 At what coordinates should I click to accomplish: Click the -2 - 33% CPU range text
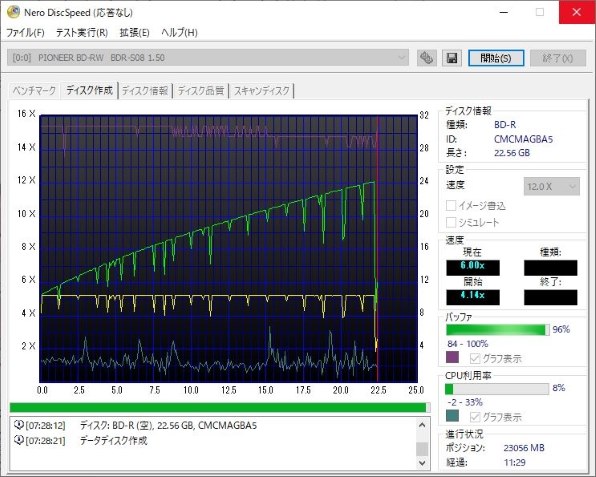465,402
